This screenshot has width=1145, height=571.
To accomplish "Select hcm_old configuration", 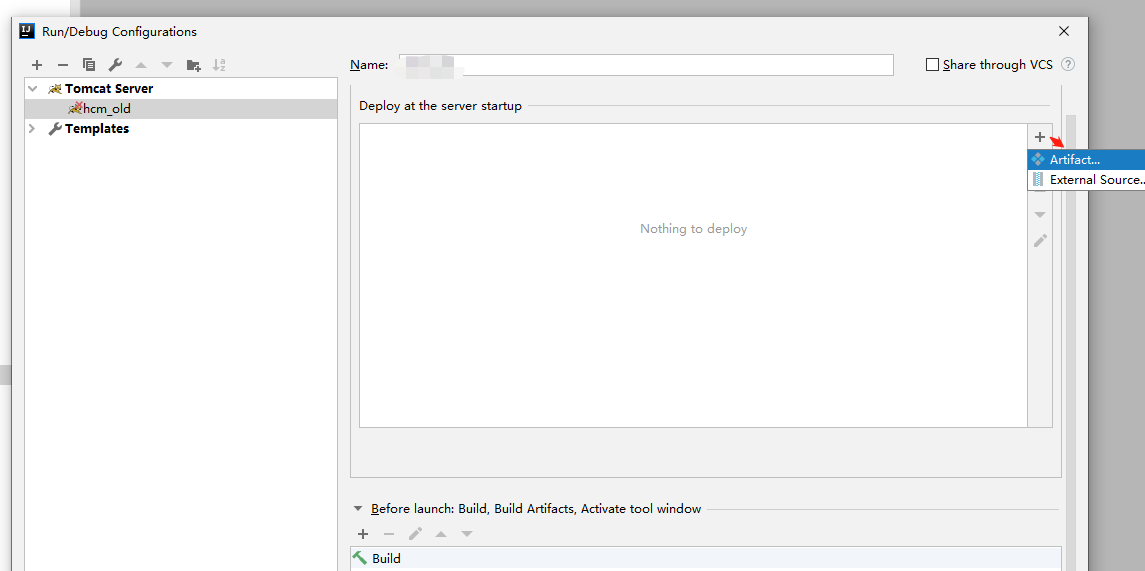I will (181, 109).
